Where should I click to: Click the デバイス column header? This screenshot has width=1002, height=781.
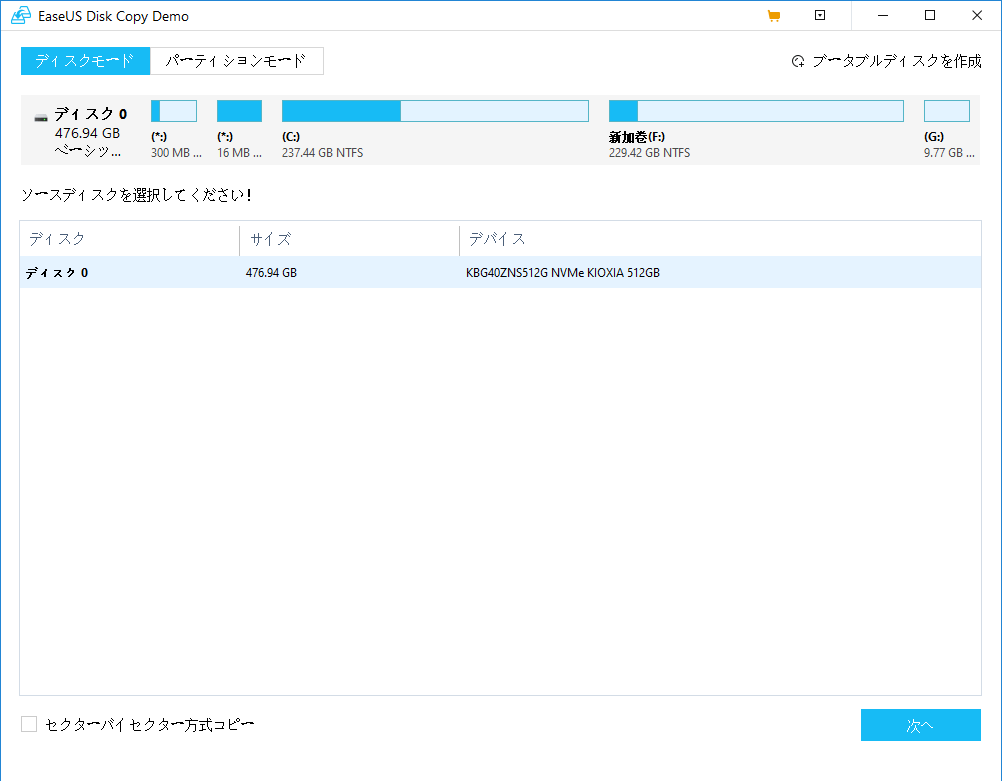pos(488,239)
